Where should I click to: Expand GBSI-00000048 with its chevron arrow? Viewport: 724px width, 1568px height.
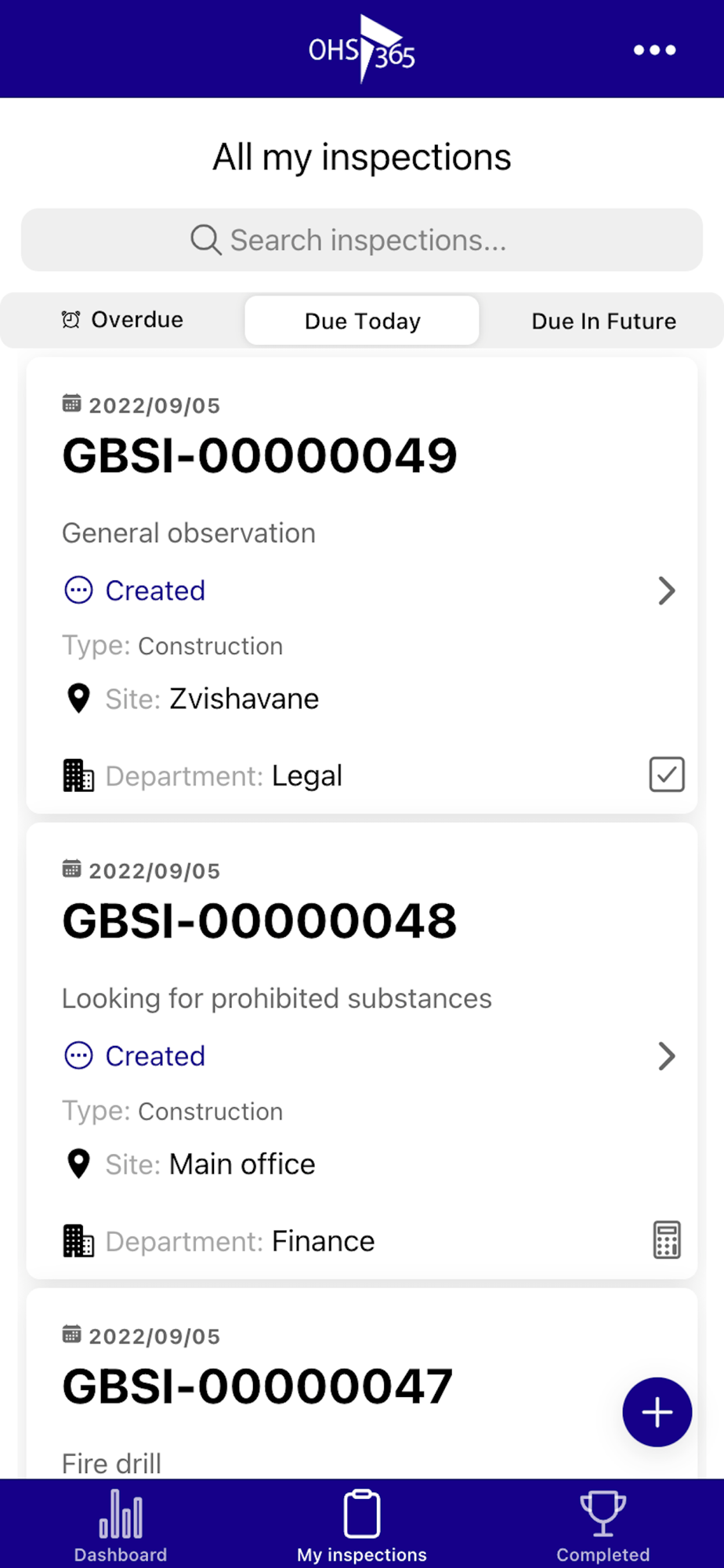pos(666,1056)
